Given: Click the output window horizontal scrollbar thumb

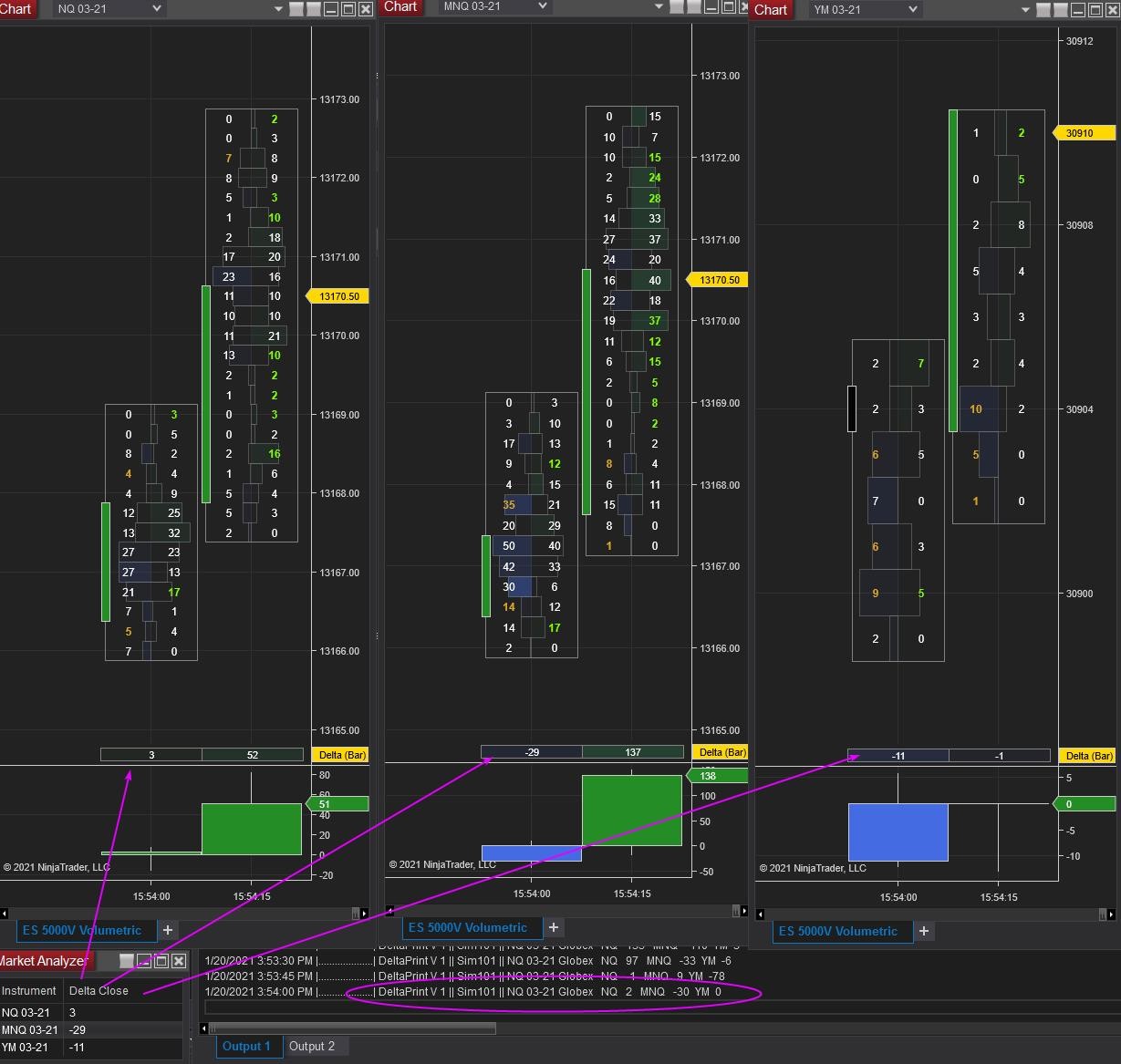Looking at the screenshot, I should coord(354,1028).
